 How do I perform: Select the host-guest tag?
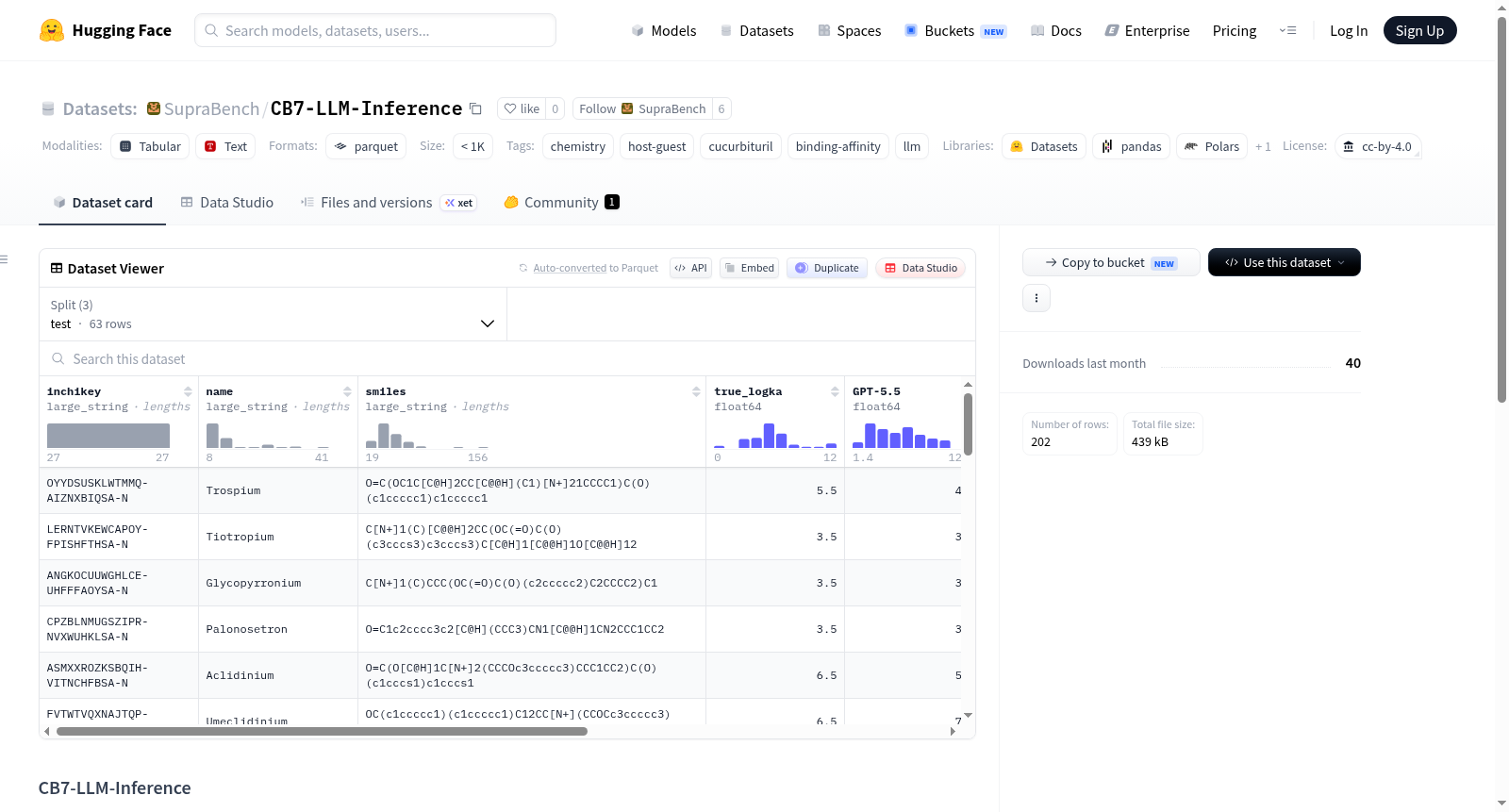tap(656, 146)
